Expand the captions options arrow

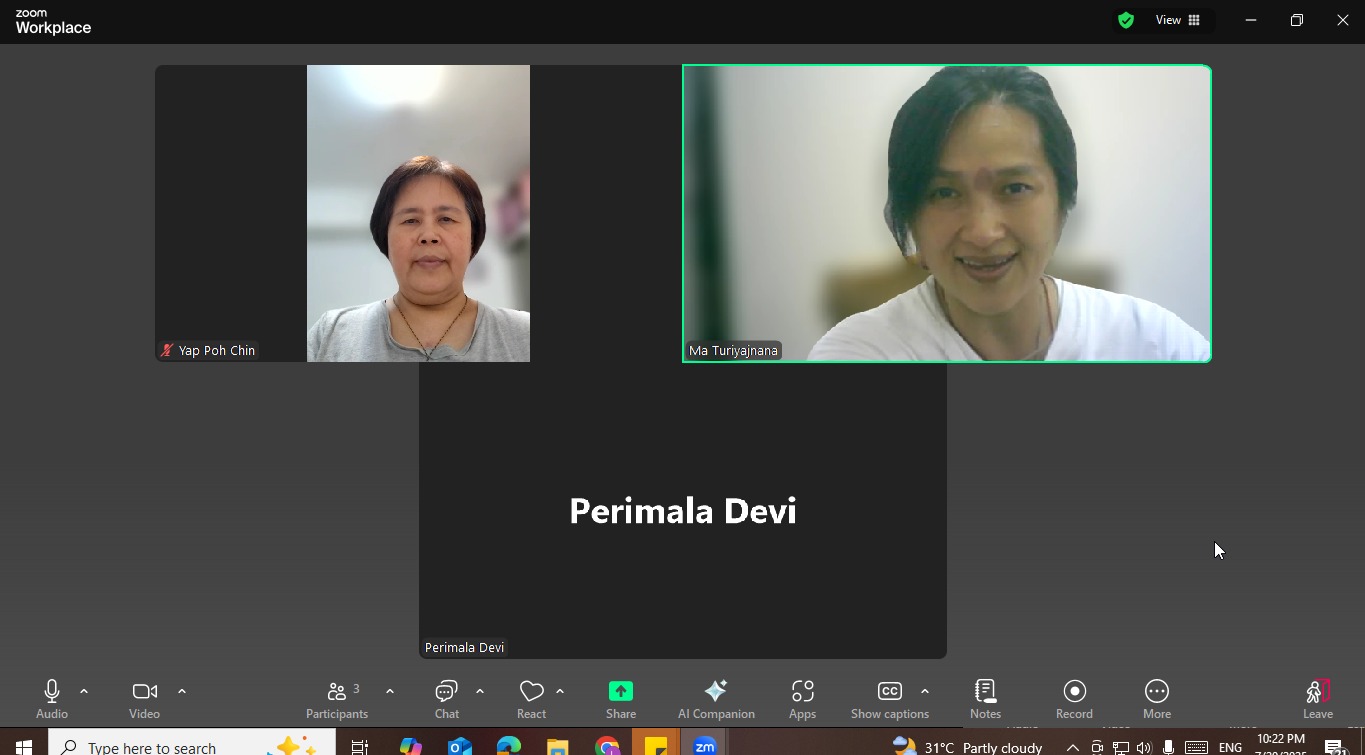pyautogui.click(x=925, y=691)
